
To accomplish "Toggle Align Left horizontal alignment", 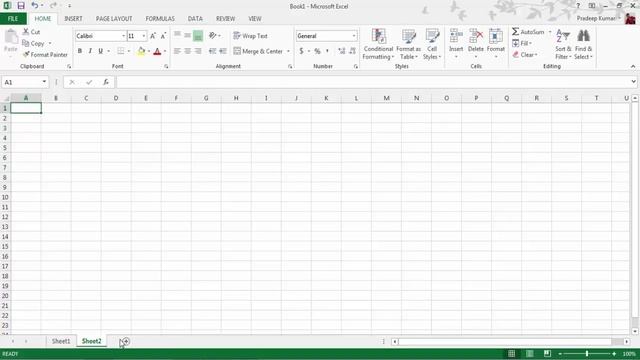I will (x=177, y=51).
